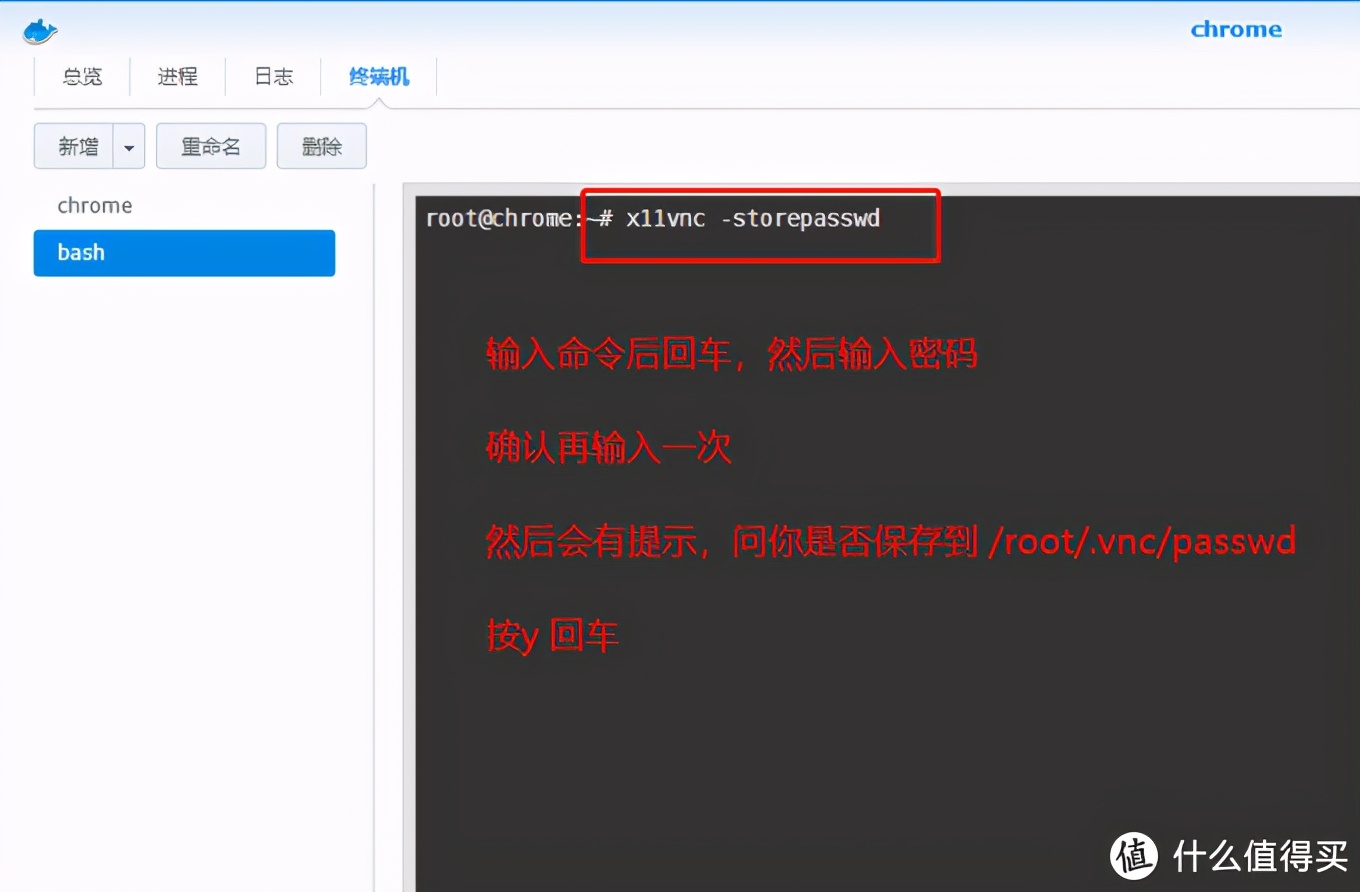Select the 终端机 tab
Screen dimensions: 1360x892
(x=379, y=77)
